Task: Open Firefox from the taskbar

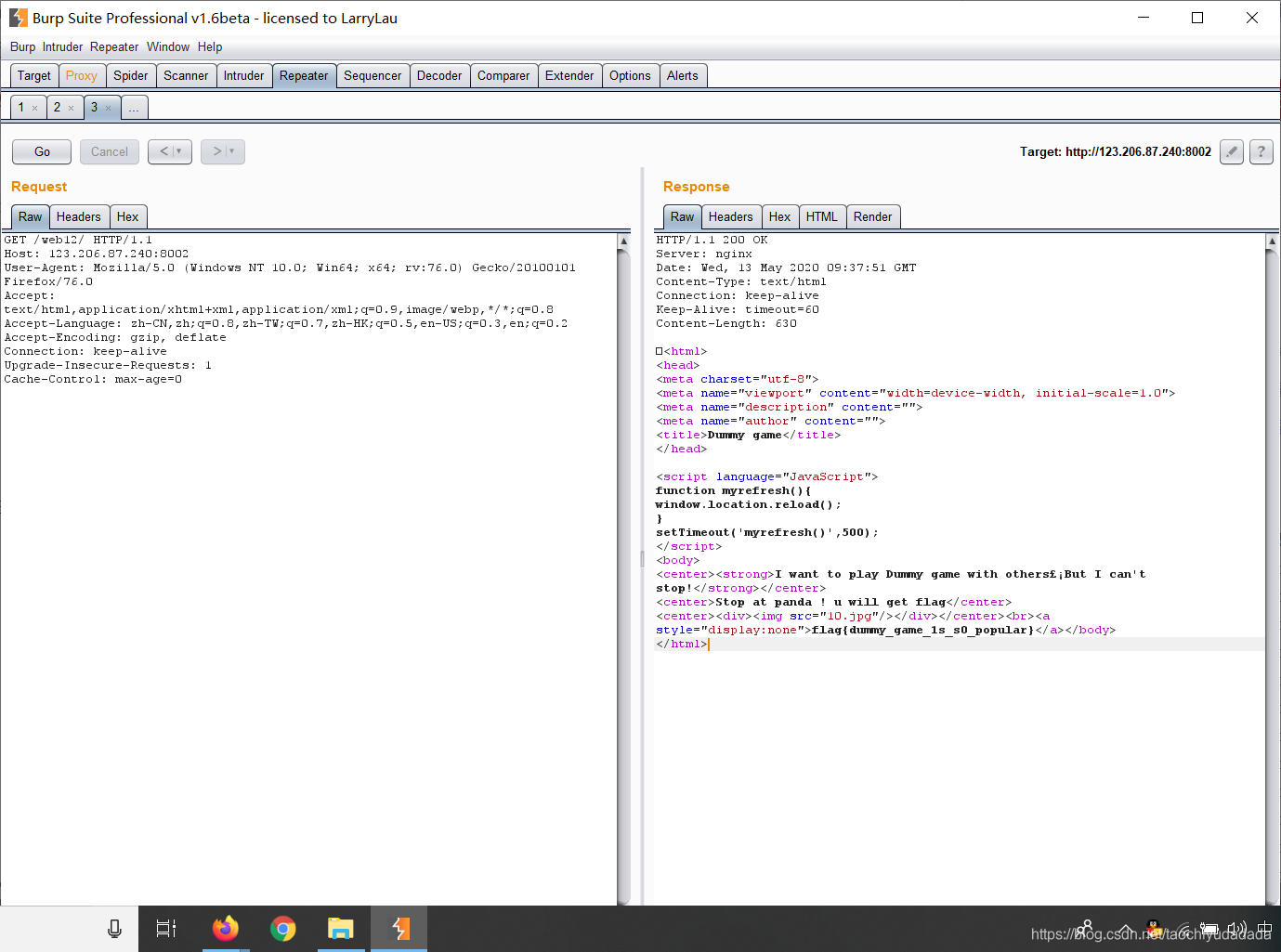Action: (226, 929)
